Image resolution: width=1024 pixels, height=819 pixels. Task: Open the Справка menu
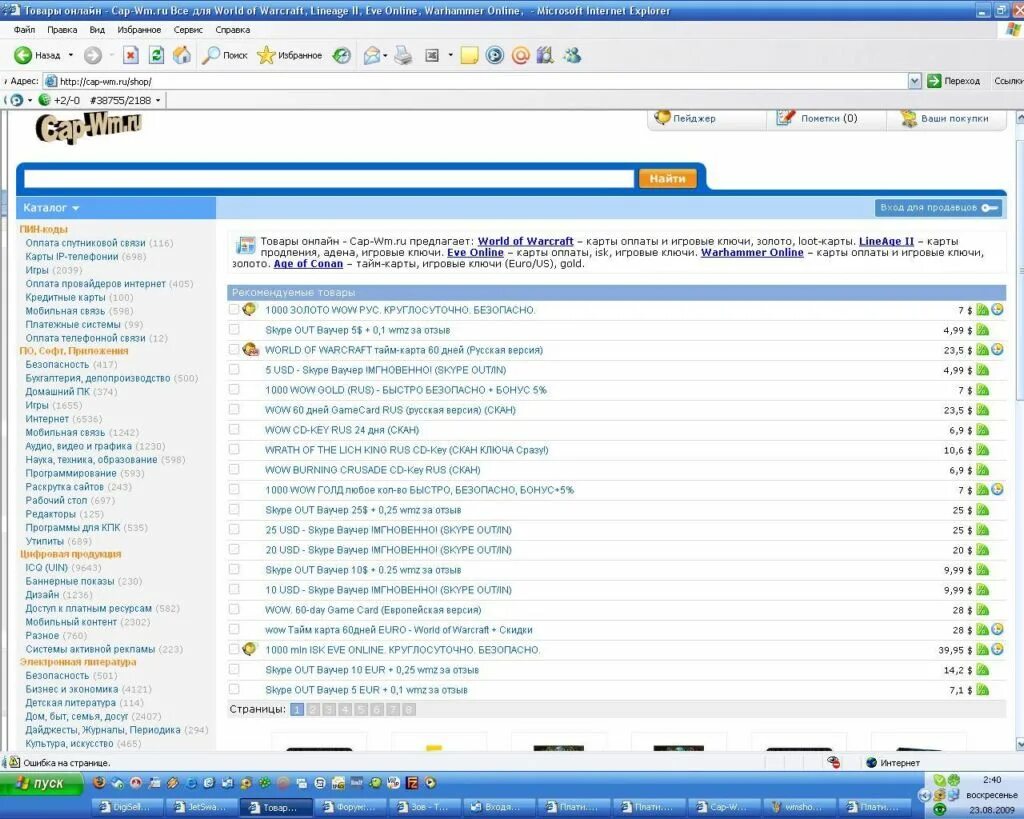click(x=232, y=29)
